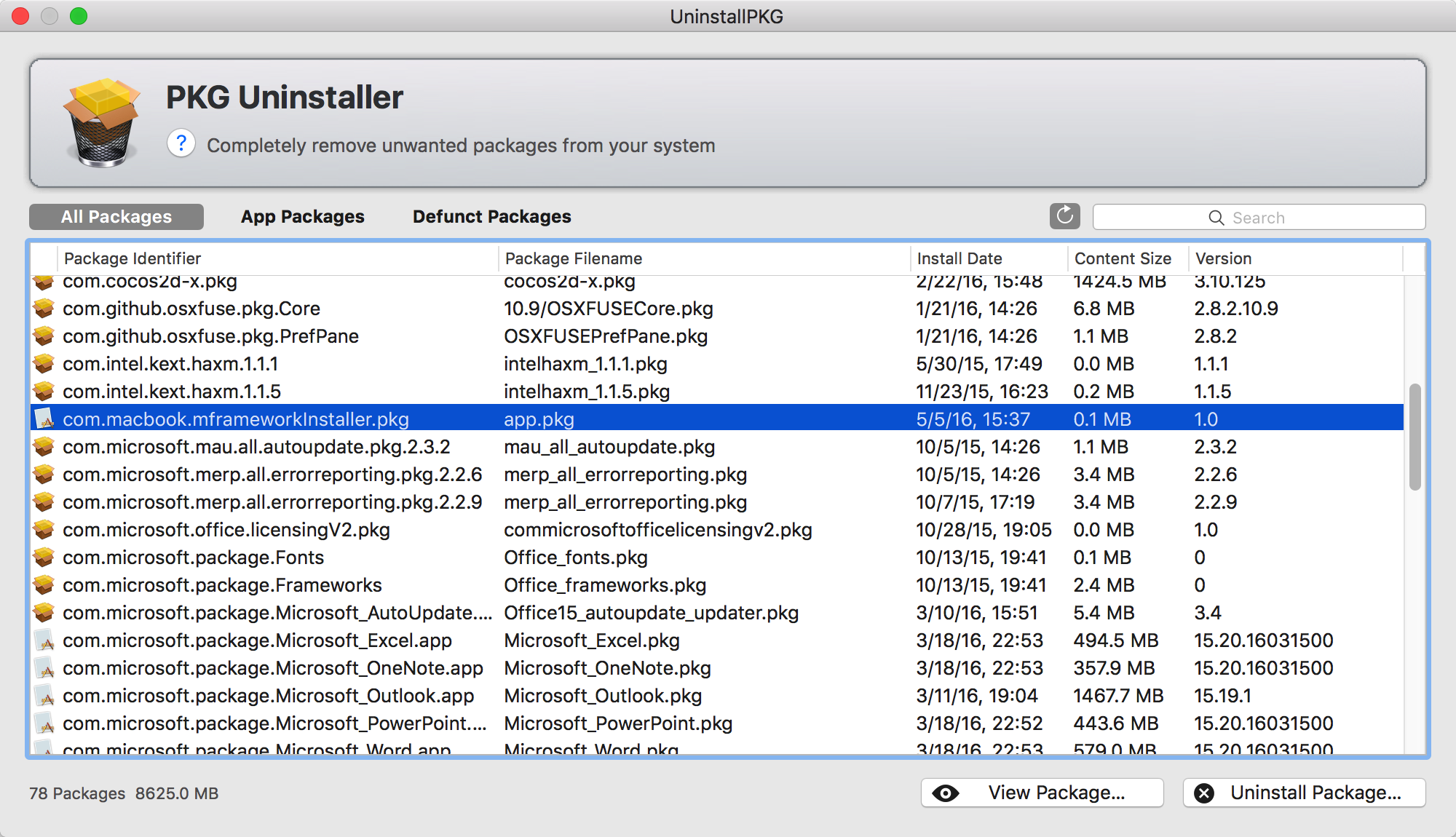Click the box icon for com.microsoft.package.Fonts
Screen dimensions: 1456x837
[44, 558]
